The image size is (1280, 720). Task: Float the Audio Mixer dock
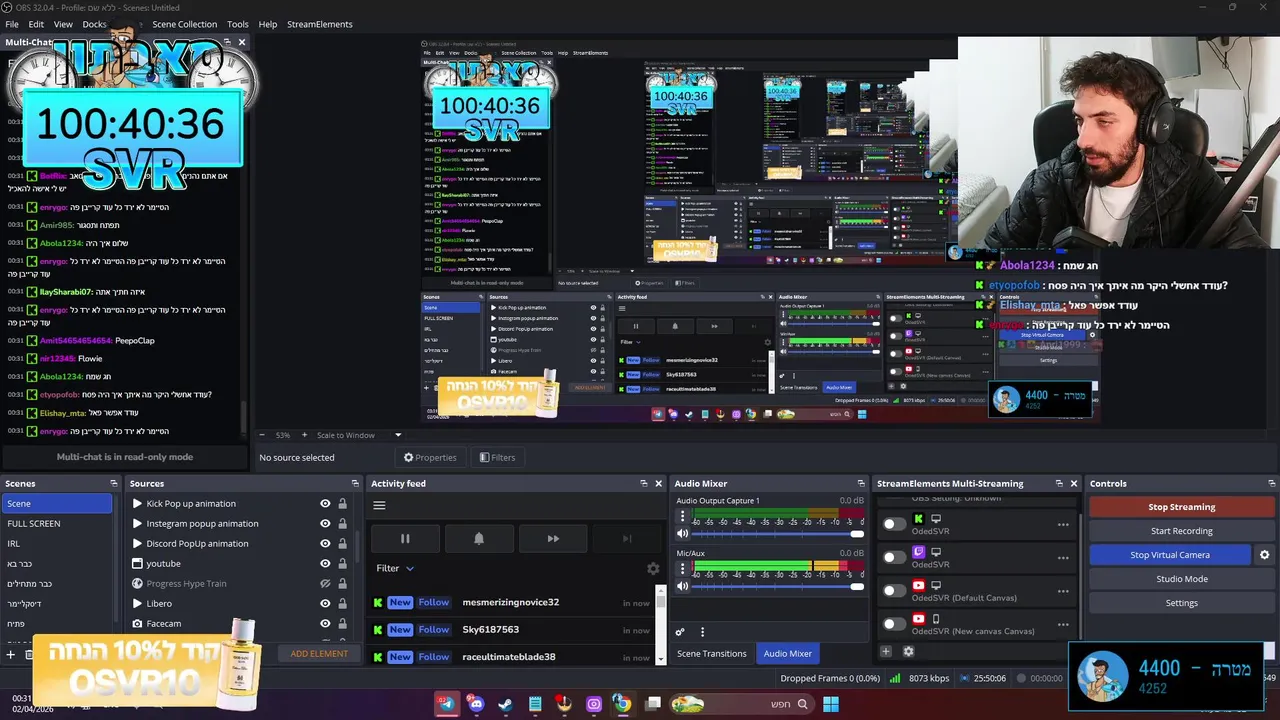pos(860,484)
